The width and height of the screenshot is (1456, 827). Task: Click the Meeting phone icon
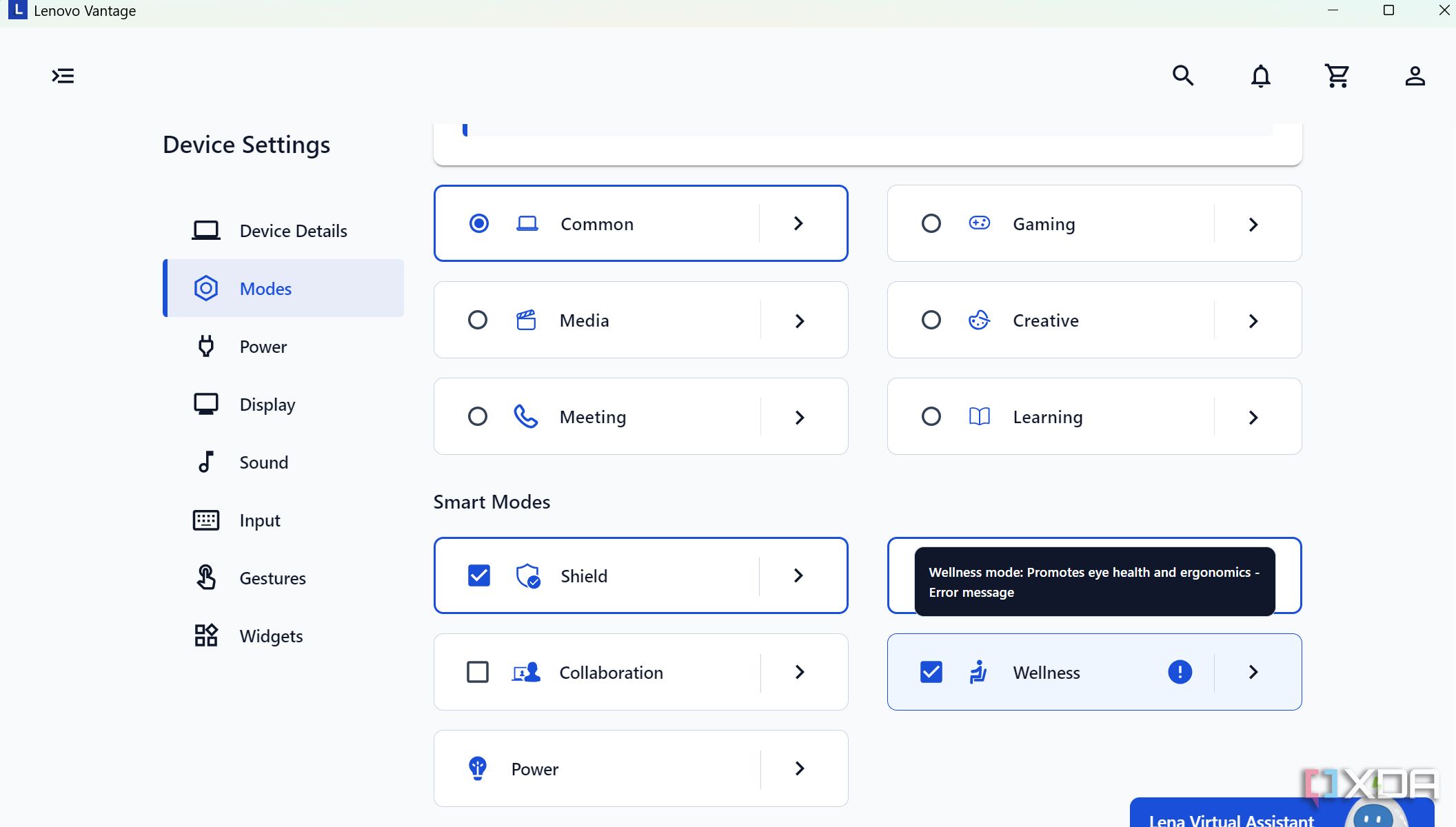(525, 416)
